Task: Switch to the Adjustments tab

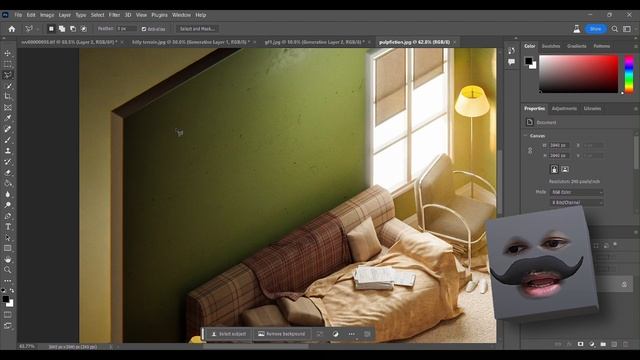Action: click(564, 109)
